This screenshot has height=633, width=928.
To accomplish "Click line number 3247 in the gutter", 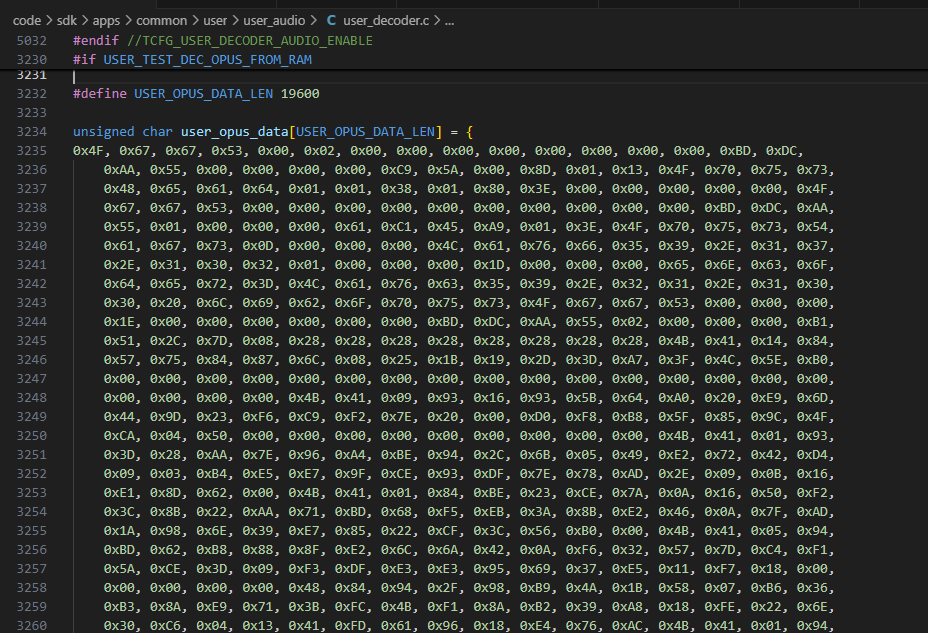I will click(31, 379).
